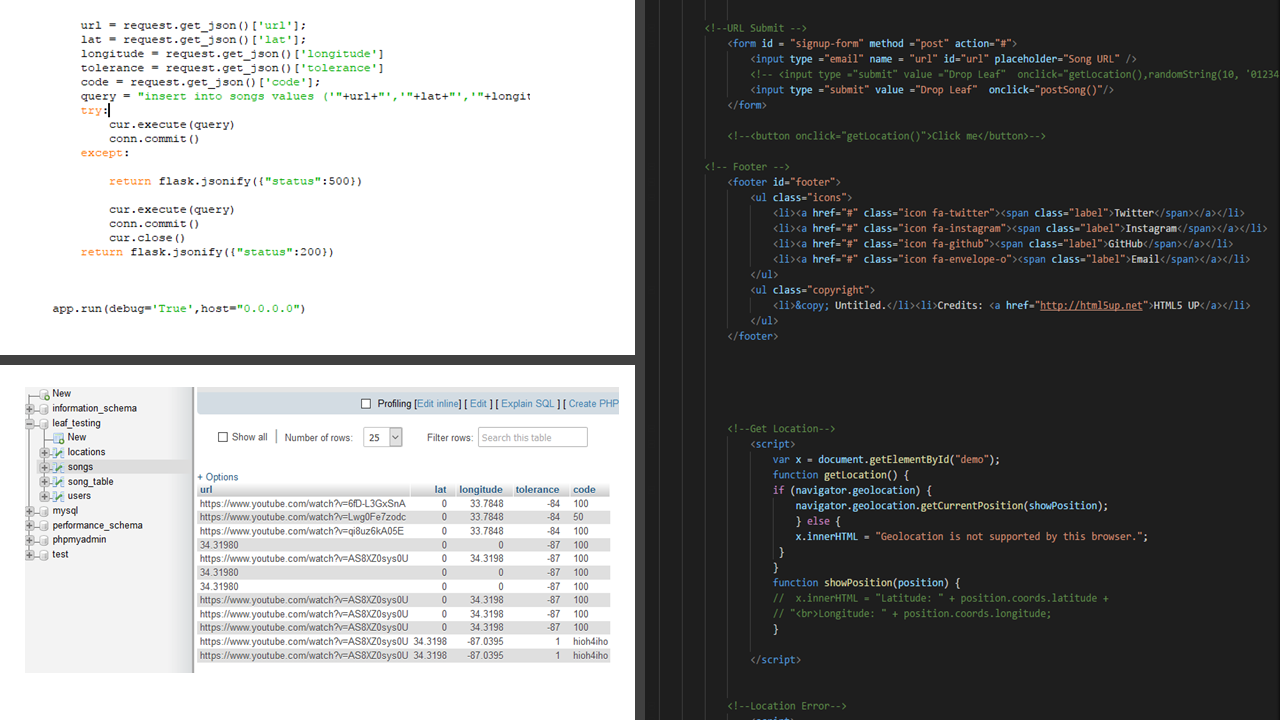Image resolution: width=1280 pixels, height=720 pixels.
Task: Click url cell ending in Lwg0Fe7zodc
Action: (303, 518)
